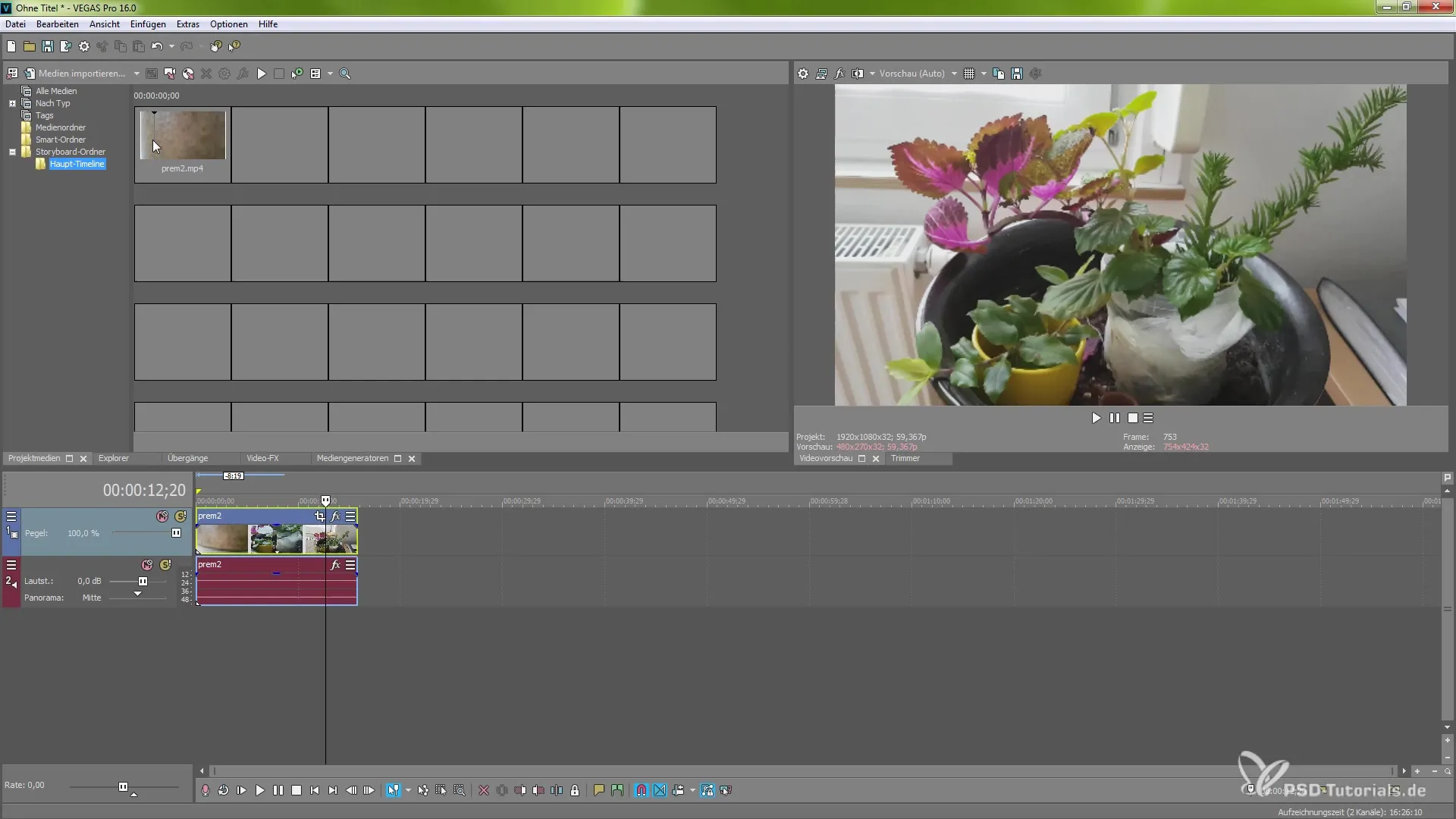
Task: Open the Normal Edit tool dropdown arrow
Action: click(408, 790)
